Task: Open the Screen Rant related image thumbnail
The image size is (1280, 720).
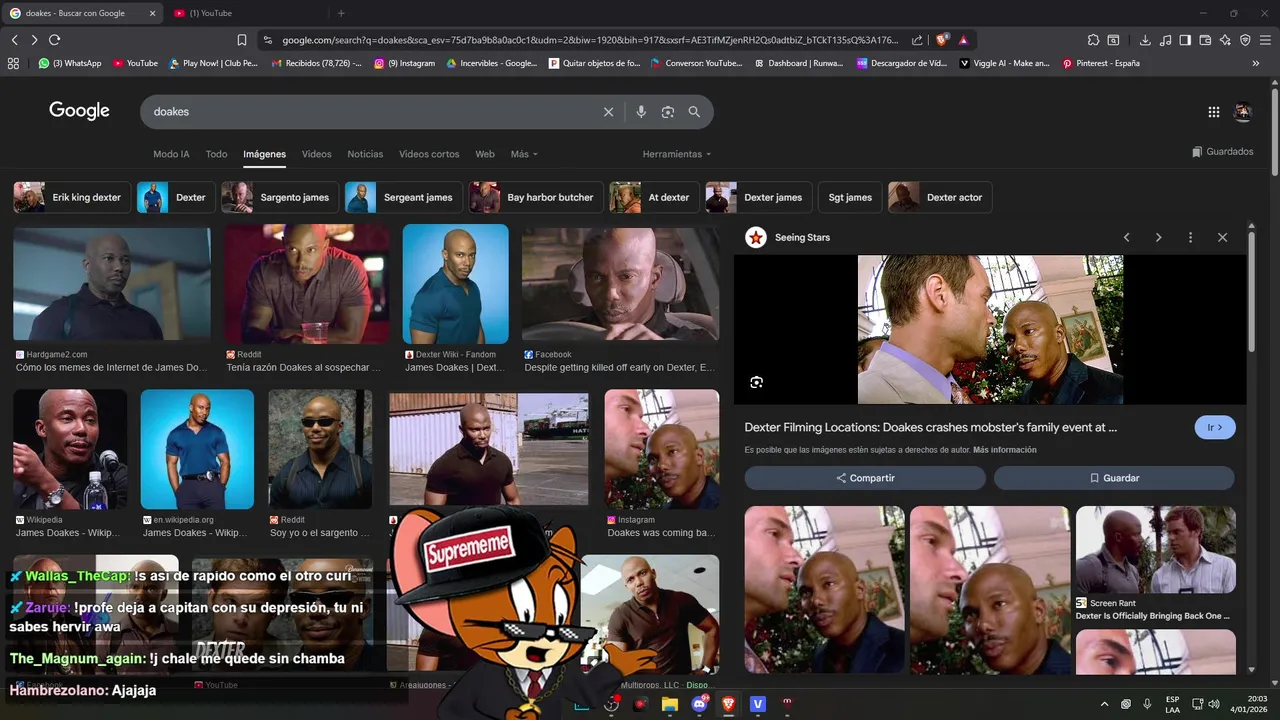Action: (x=1155, y=550)
